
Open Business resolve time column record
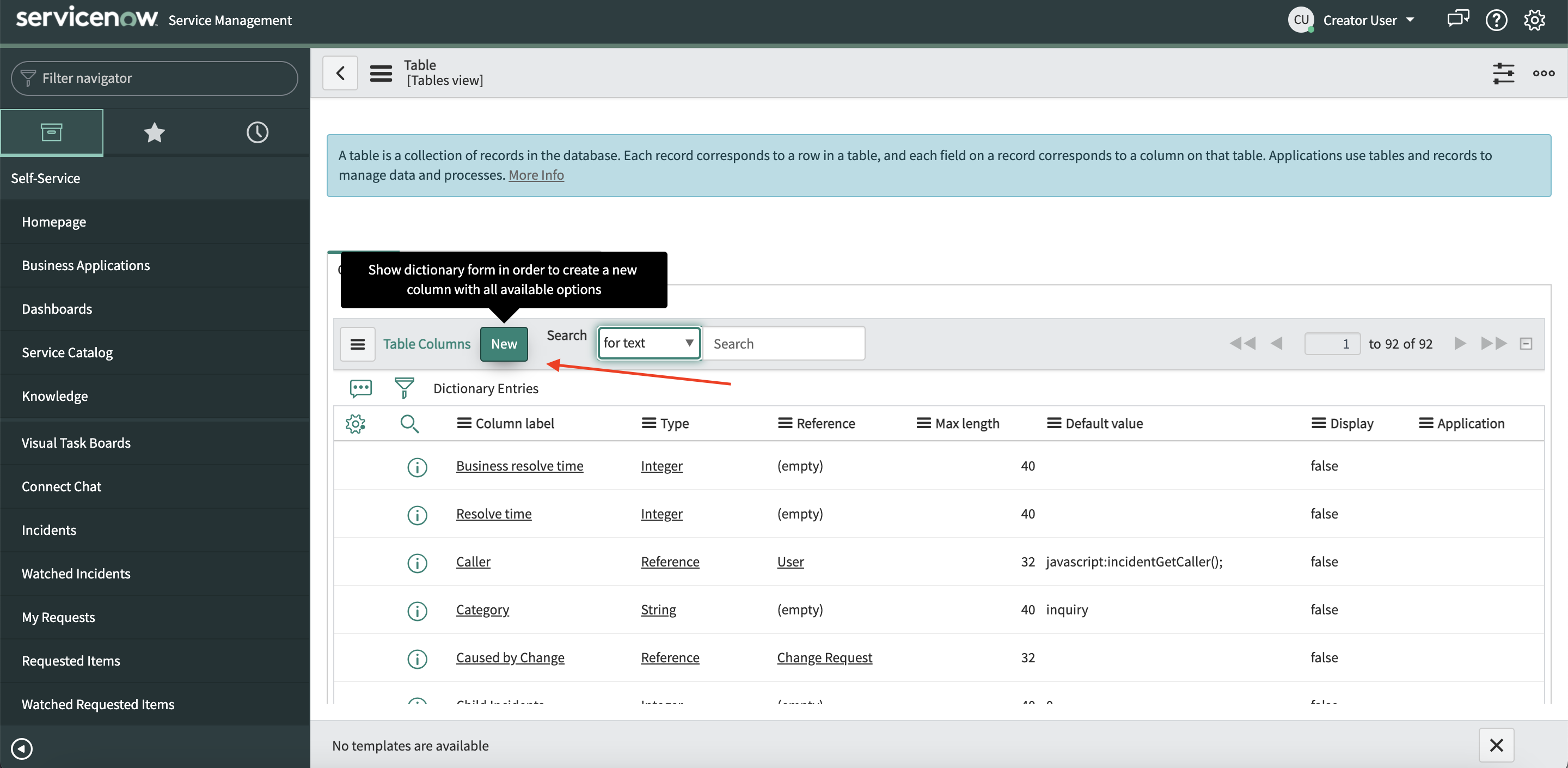click(x=520, y=466)
